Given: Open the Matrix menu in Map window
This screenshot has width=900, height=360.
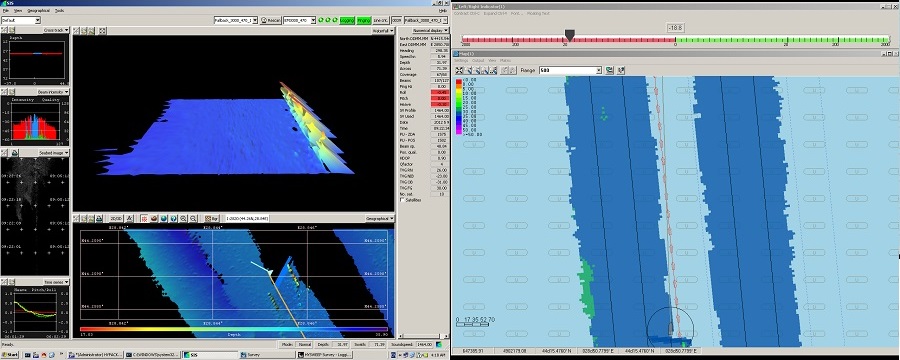Looking at the screenshot, I should coord(505,60).
